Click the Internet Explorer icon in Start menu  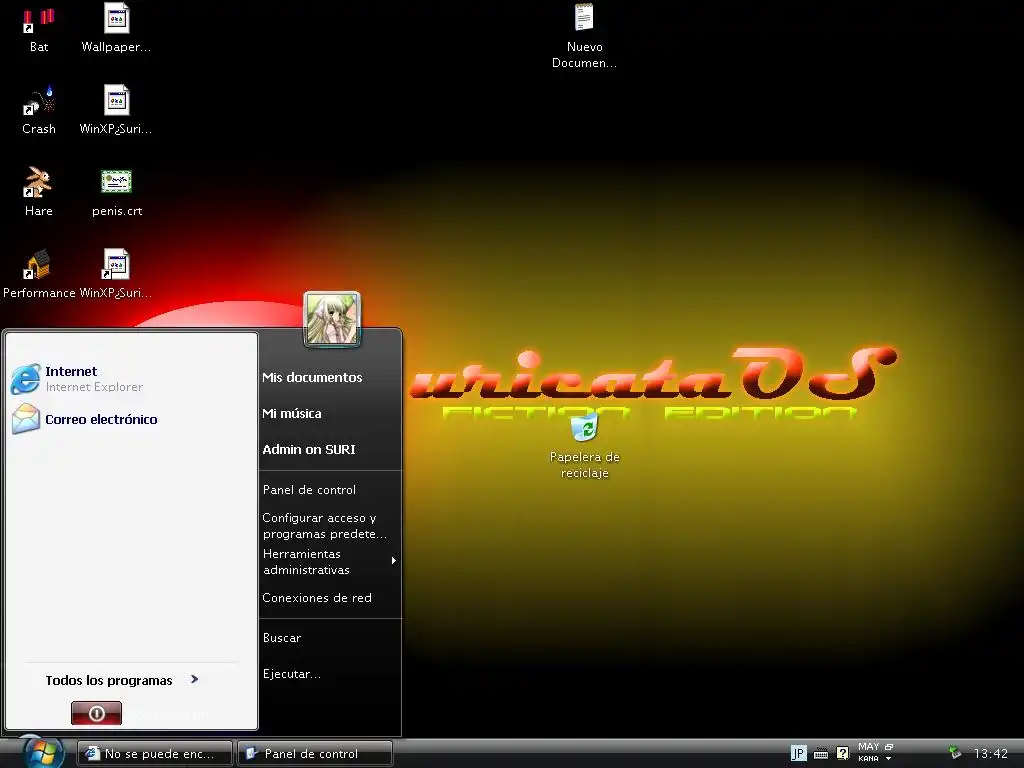pos(25,379)
